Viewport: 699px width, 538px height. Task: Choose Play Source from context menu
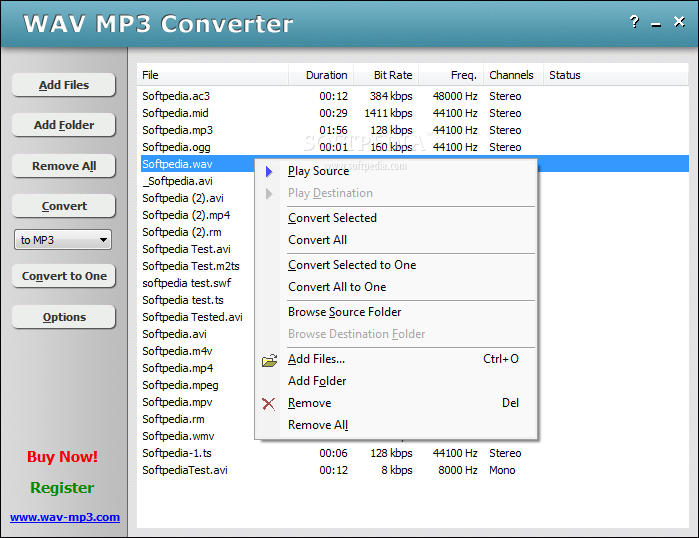(x=396, y=171)
